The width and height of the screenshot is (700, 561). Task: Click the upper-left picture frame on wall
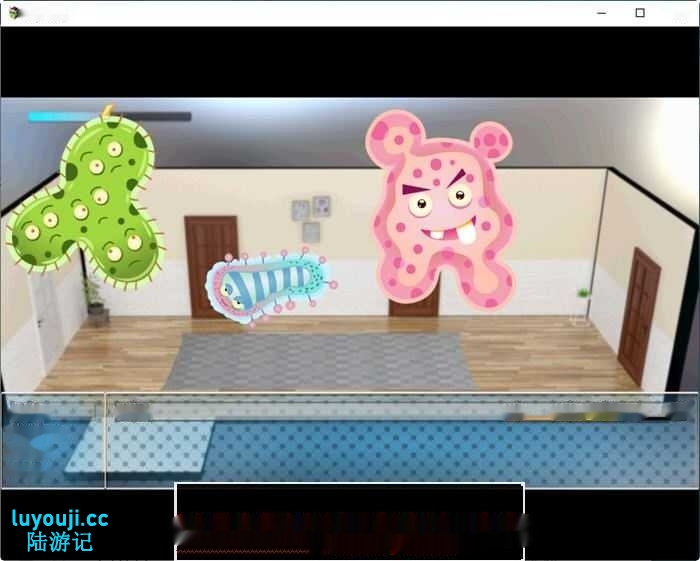(300, 210)
